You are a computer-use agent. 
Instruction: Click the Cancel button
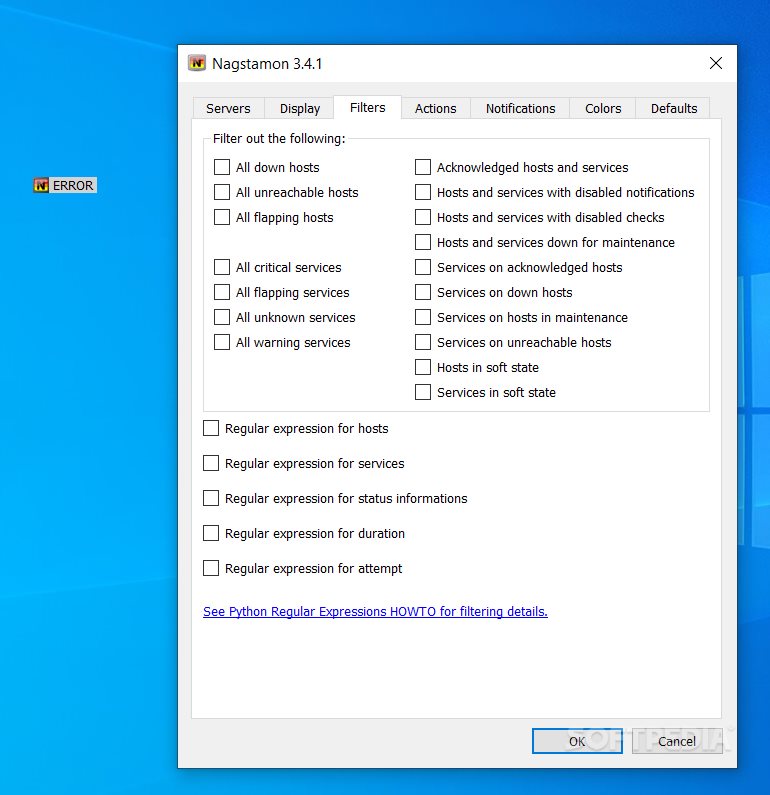coord(677,741)
